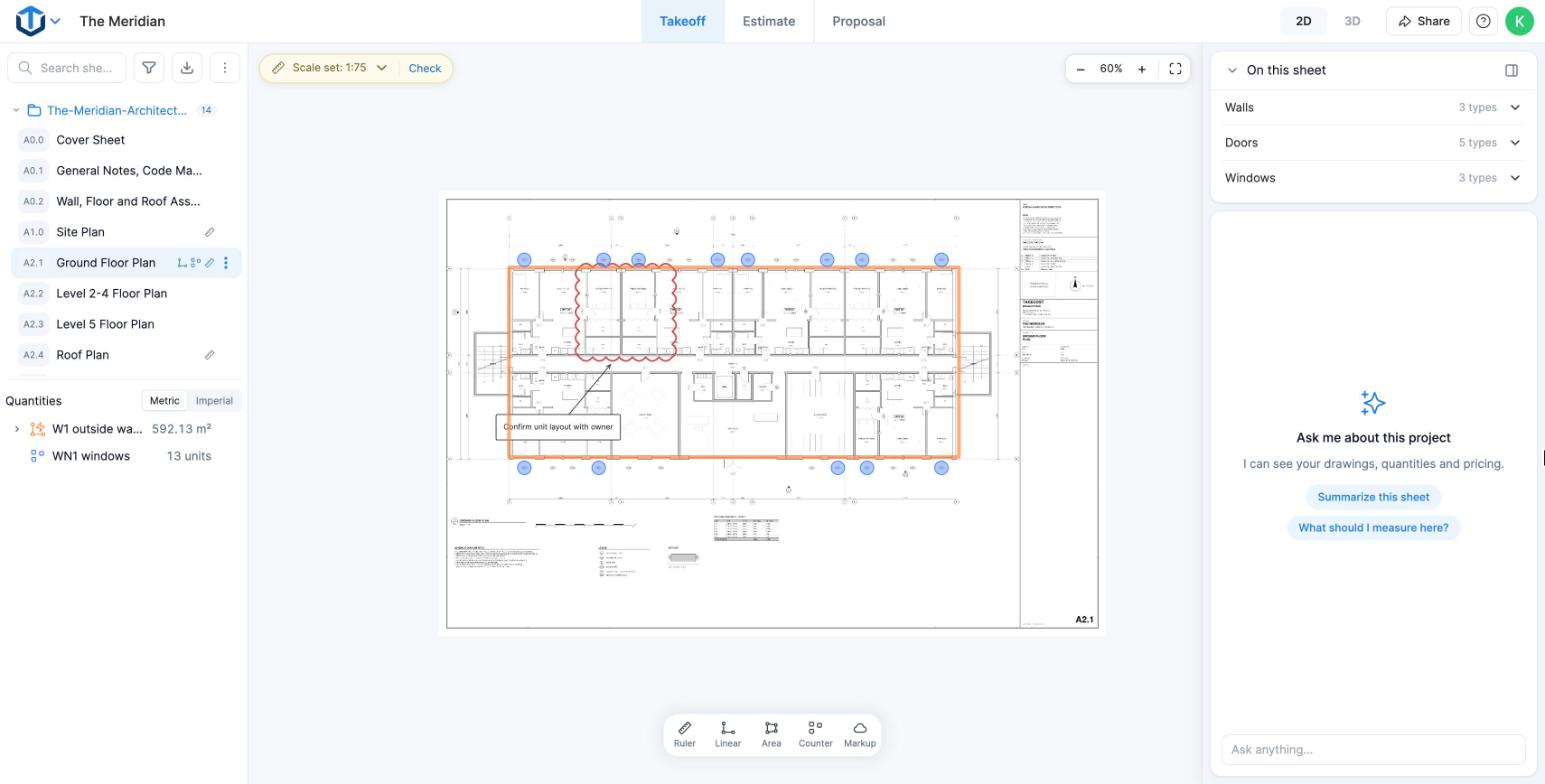Screen dimensions: 1545x784
Task: Zoom out with the minus button
Action: click(1081, 69)
